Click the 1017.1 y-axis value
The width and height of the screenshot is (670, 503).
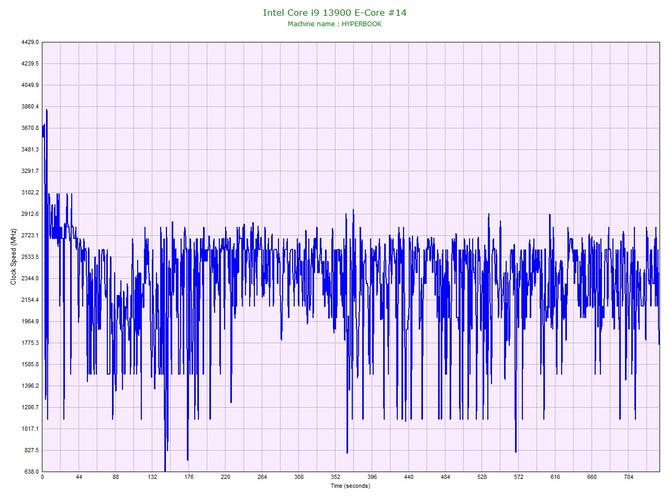30,429
